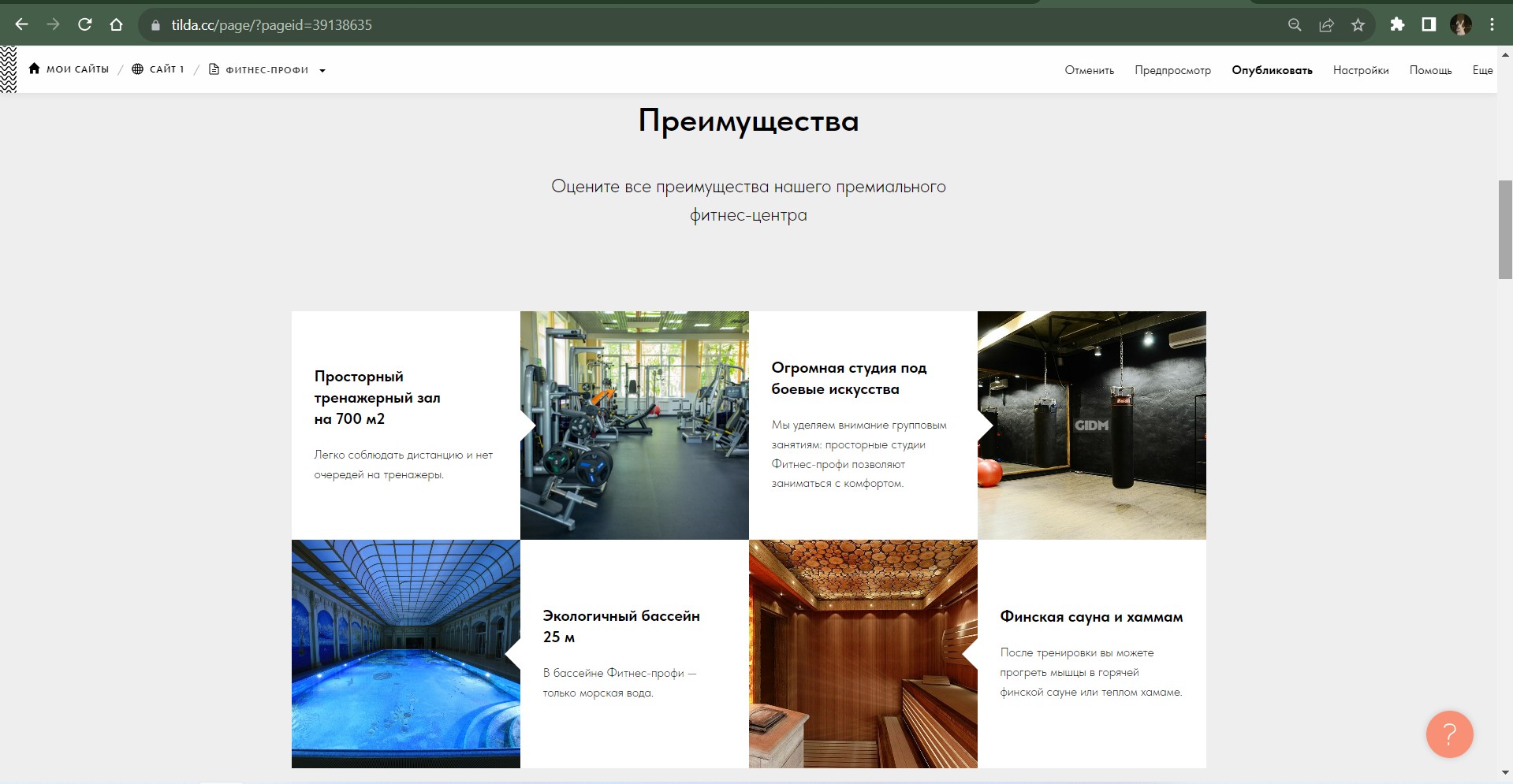
Task: Toggle the browser side panel icon
Action: [1429, 24]
